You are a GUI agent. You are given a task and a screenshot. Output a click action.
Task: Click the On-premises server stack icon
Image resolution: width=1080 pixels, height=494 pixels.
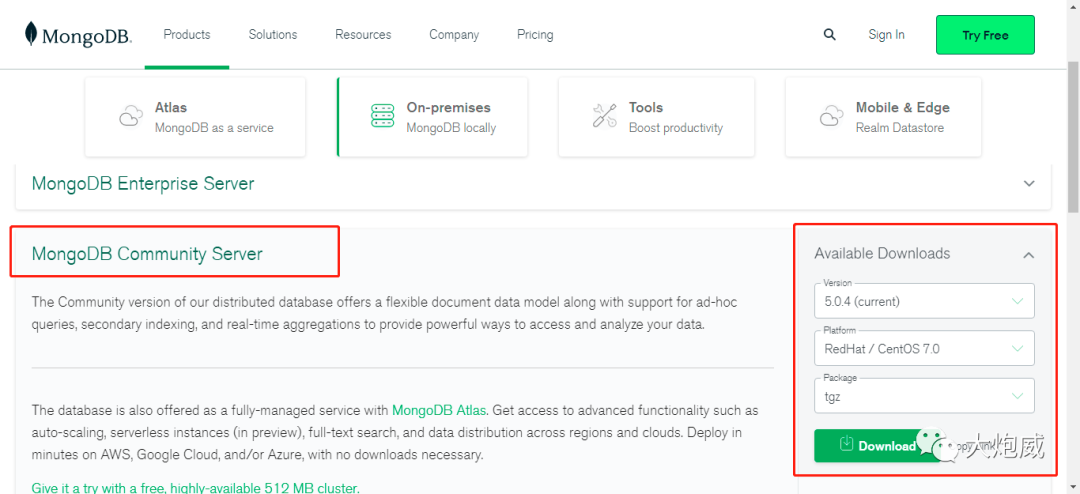point(382,116)
